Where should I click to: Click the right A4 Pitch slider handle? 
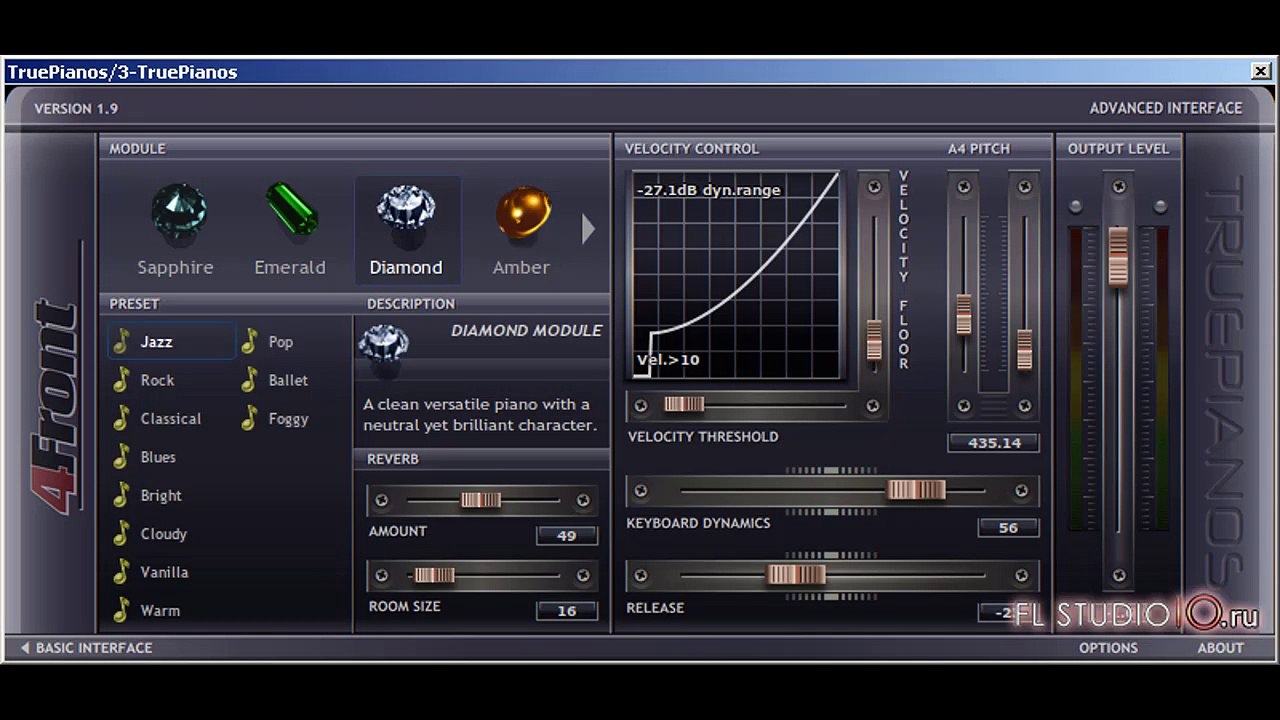pyautogui.click(x=1024, y=350)
